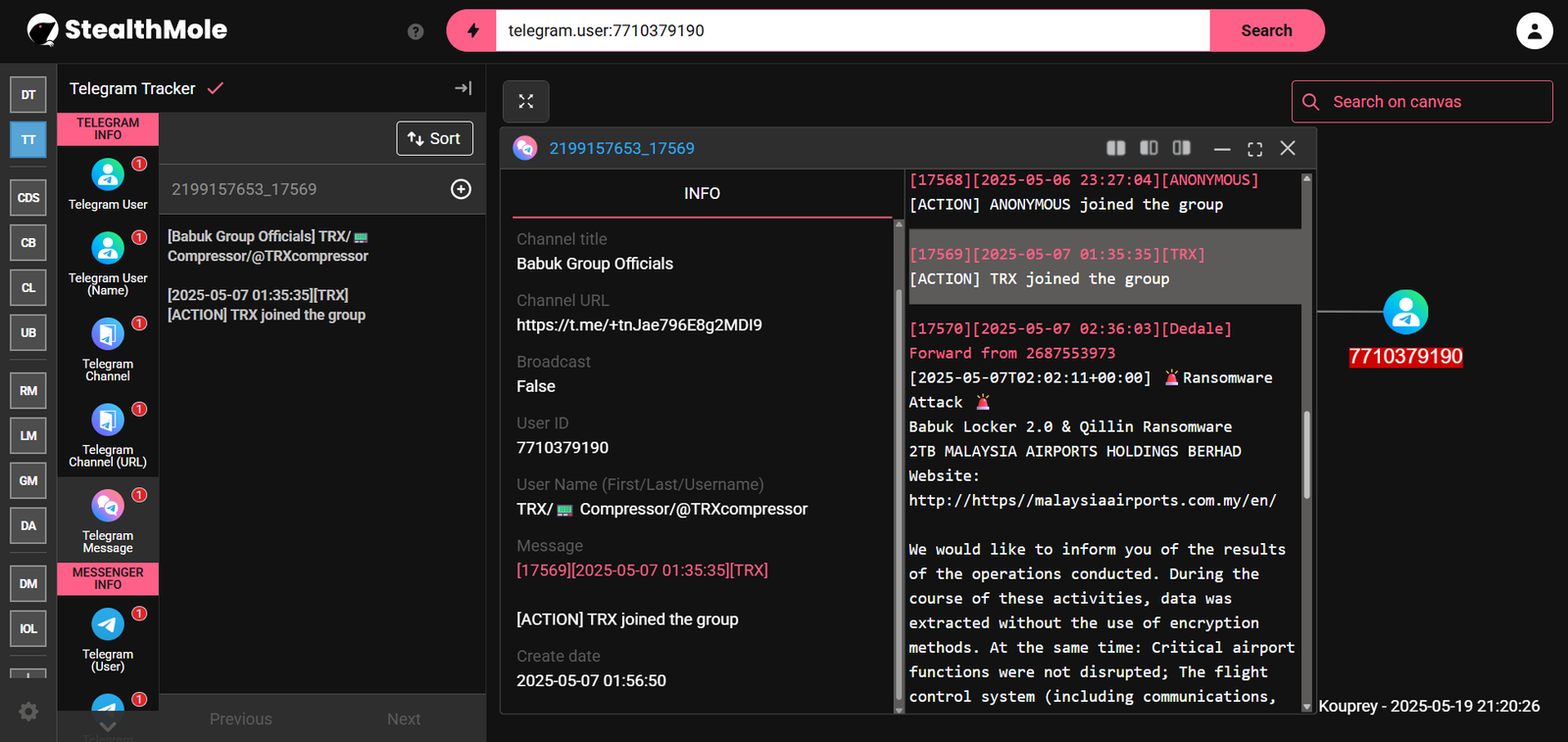Select the highlighted message 17569 TRX joined

pos(1104,267)
